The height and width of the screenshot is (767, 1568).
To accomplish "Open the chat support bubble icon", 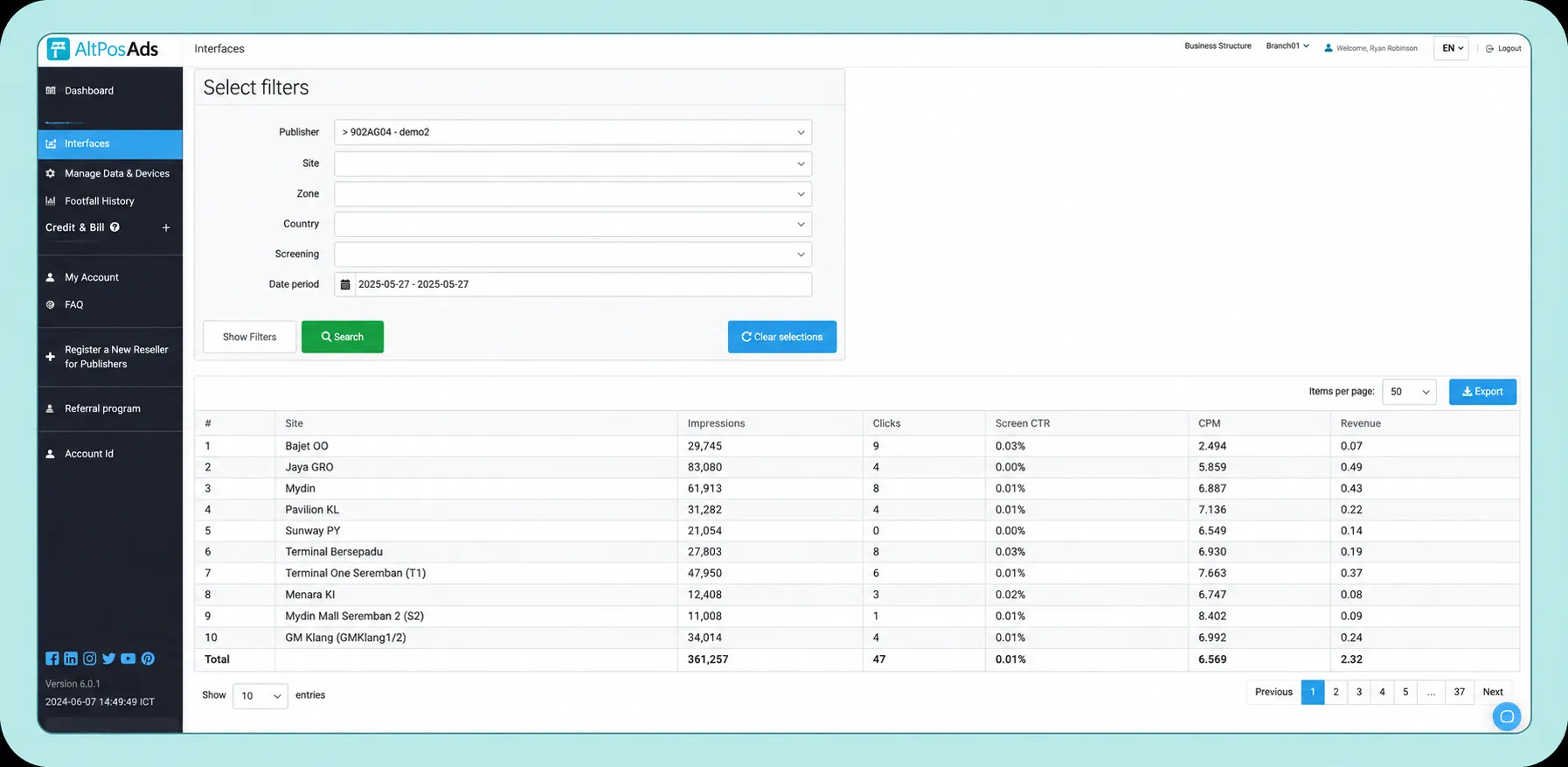I will click(1507, 717).
